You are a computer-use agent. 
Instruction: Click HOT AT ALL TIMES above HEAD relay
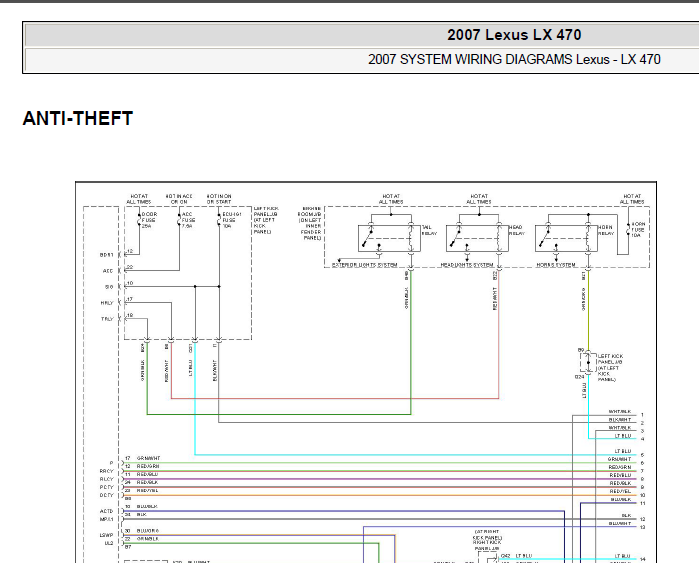tap(479, 199)
